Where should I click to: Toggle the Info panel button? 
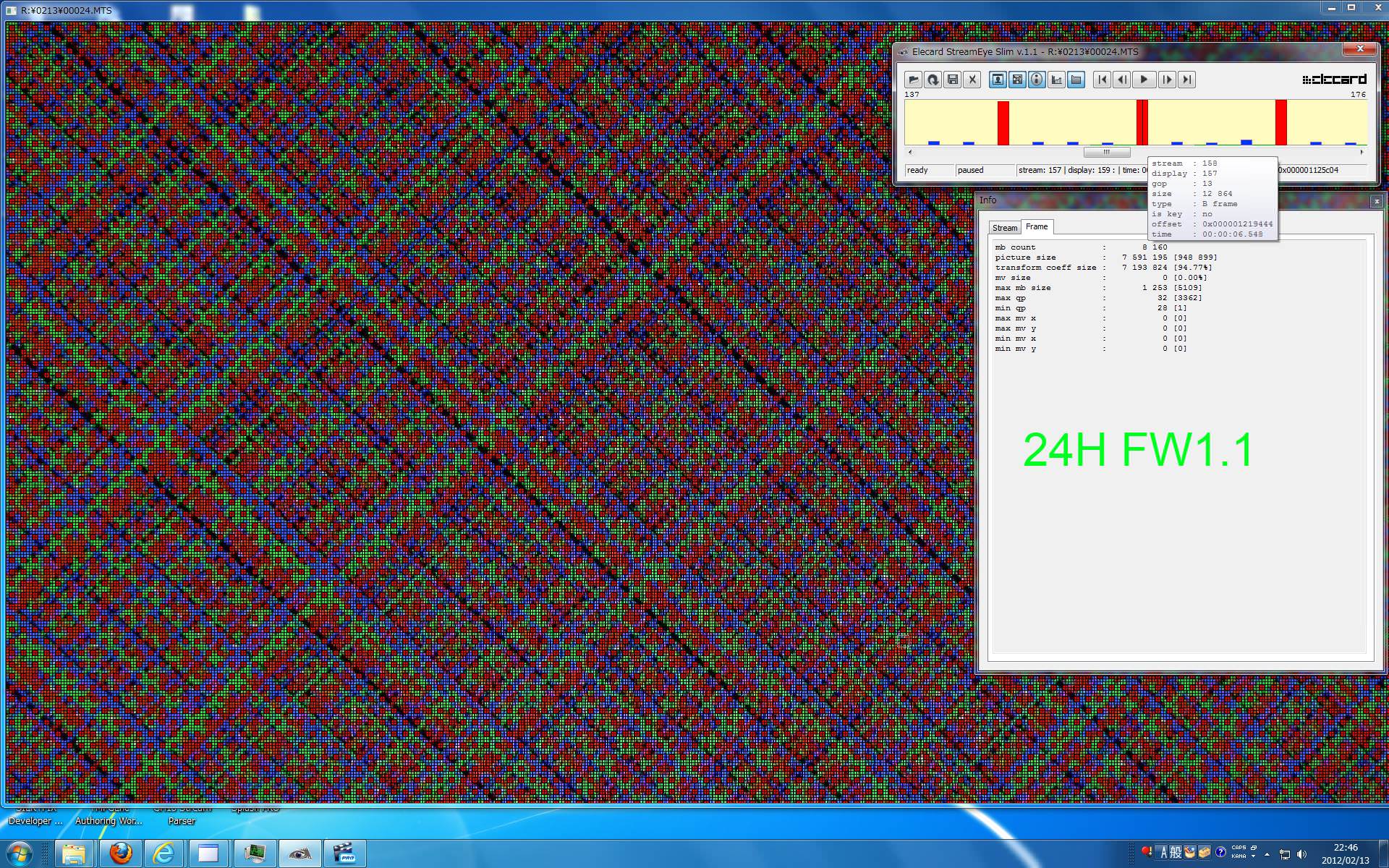pyautogui.click(x=1037, y=80)
